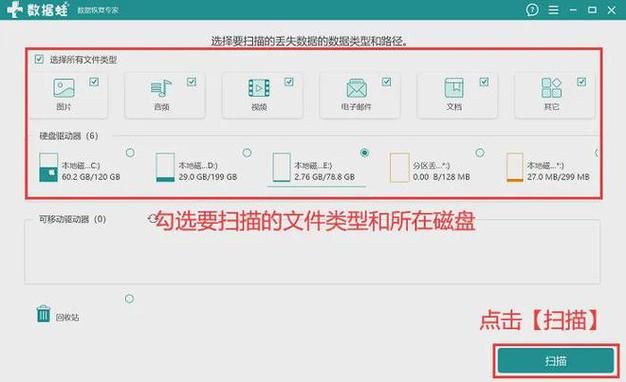
Task: Click the 其它 (other) file type icon
Action: pyautogui.click(x=551, y=88)
